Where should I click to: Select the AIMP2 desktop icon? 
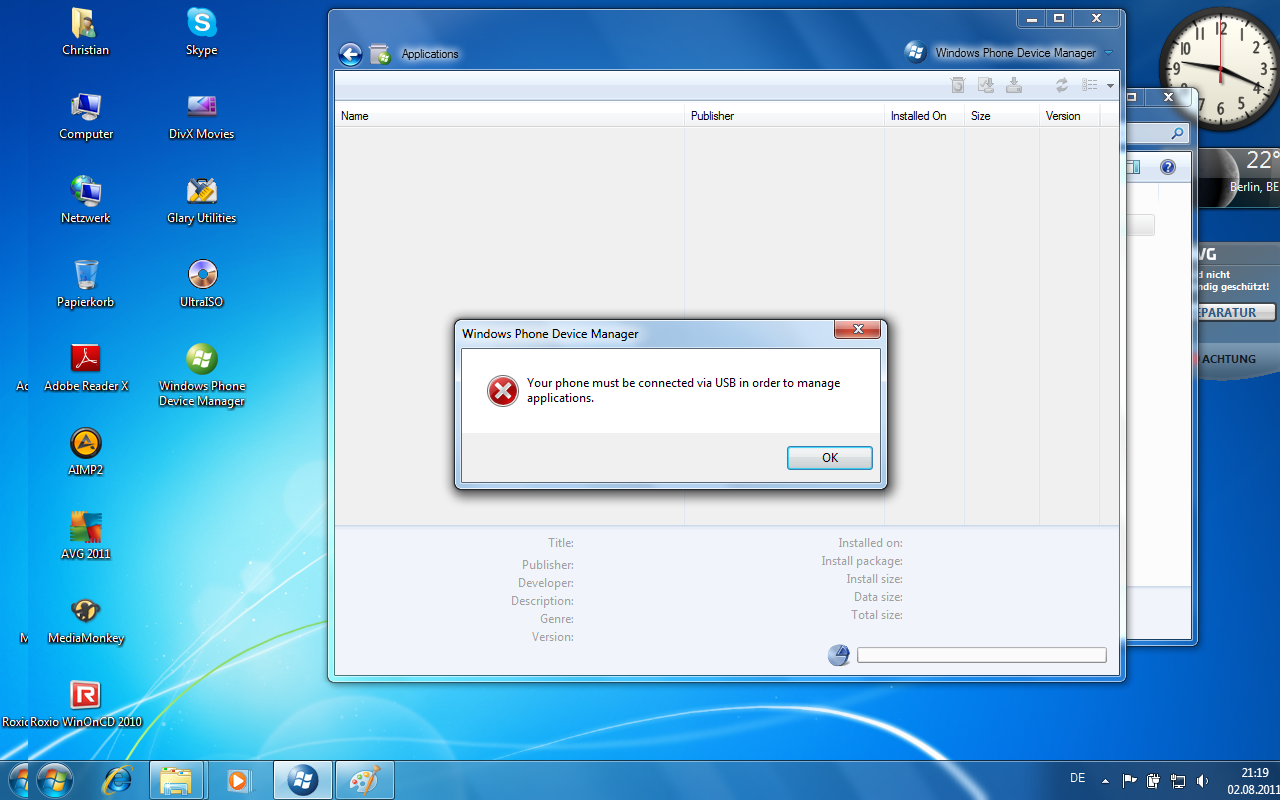[86, 452]
